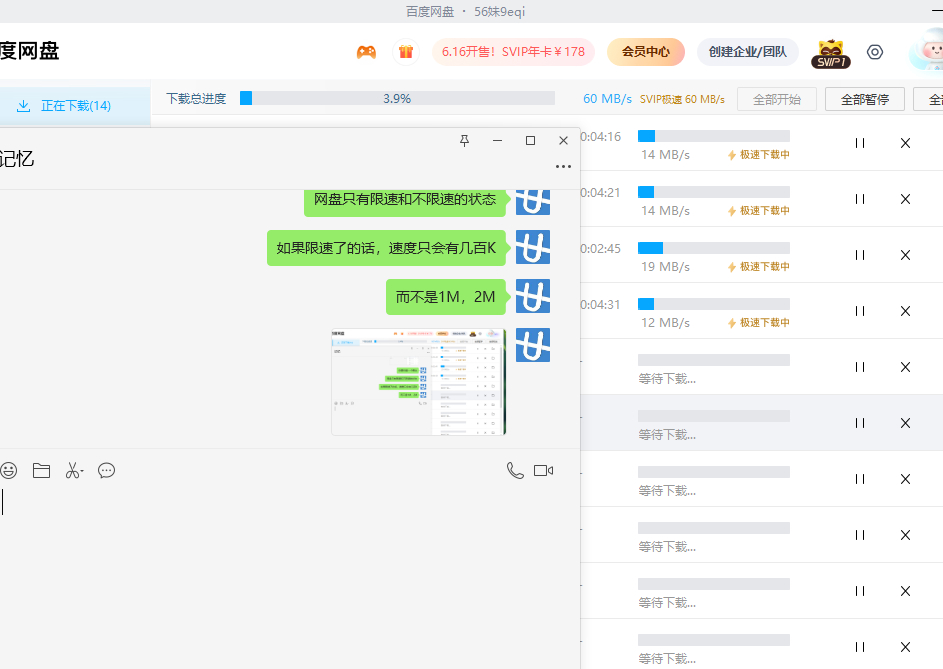The height and width of the screenshot is (669, 943).
Task: Click the 创建企业/团队 button
Action: [x=747, y=52]
